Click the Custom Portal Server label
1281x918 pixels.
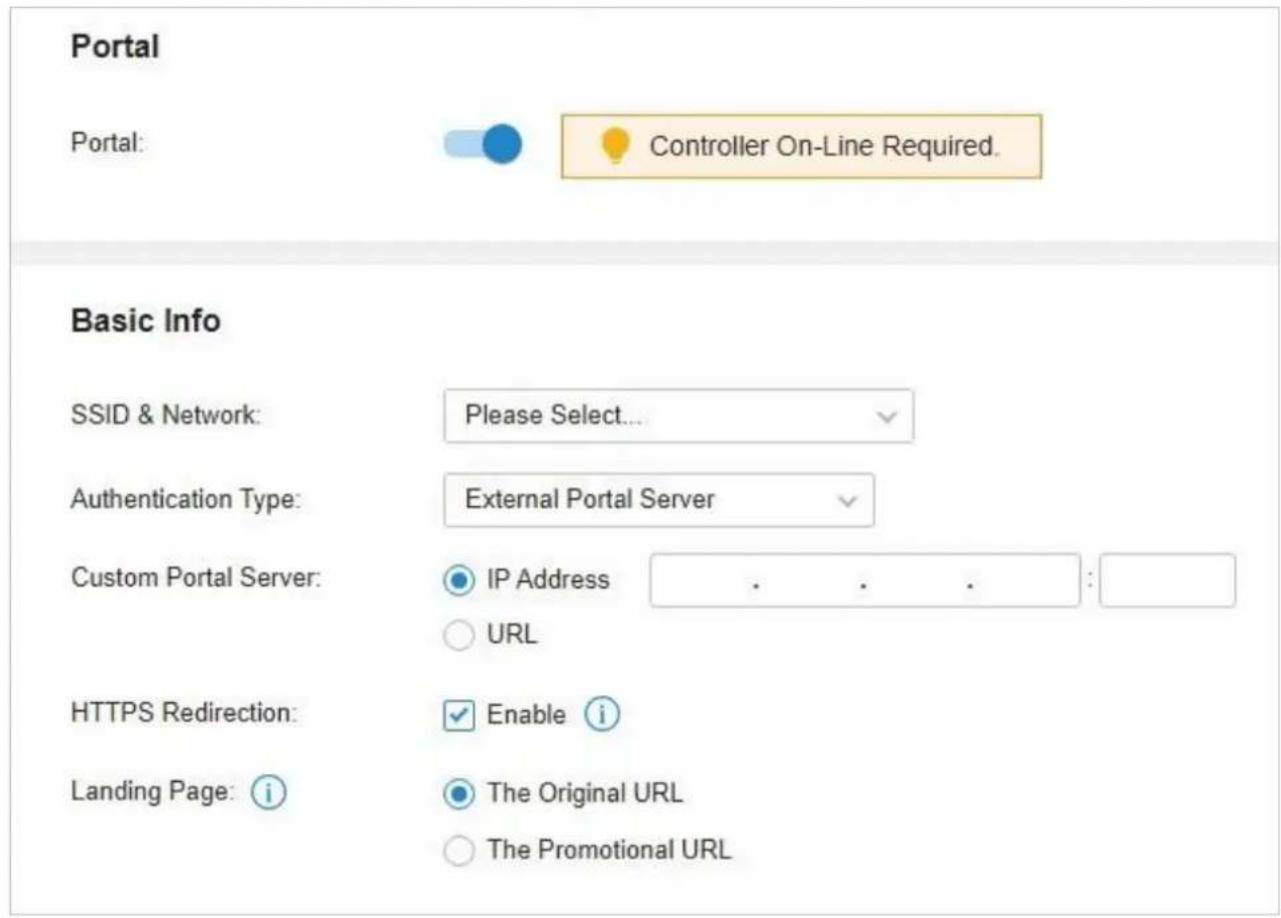pos(196,579)
